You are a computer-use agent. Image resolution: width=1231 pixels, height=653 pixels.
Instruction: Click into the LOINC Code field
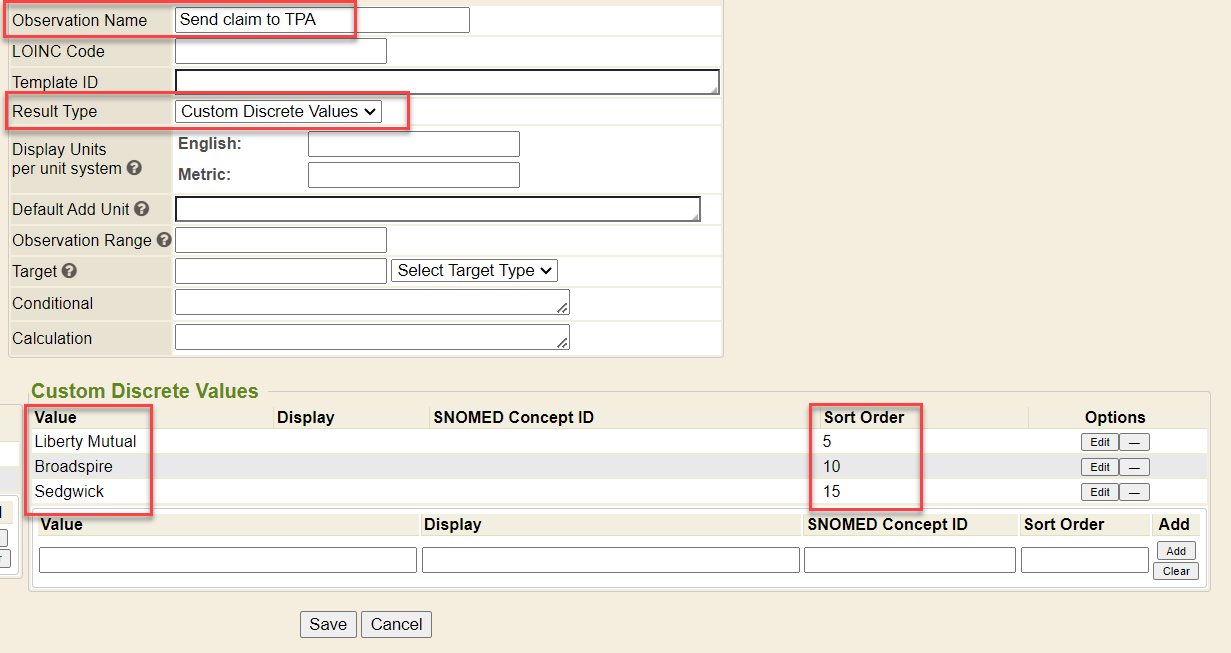coord(280,51)
